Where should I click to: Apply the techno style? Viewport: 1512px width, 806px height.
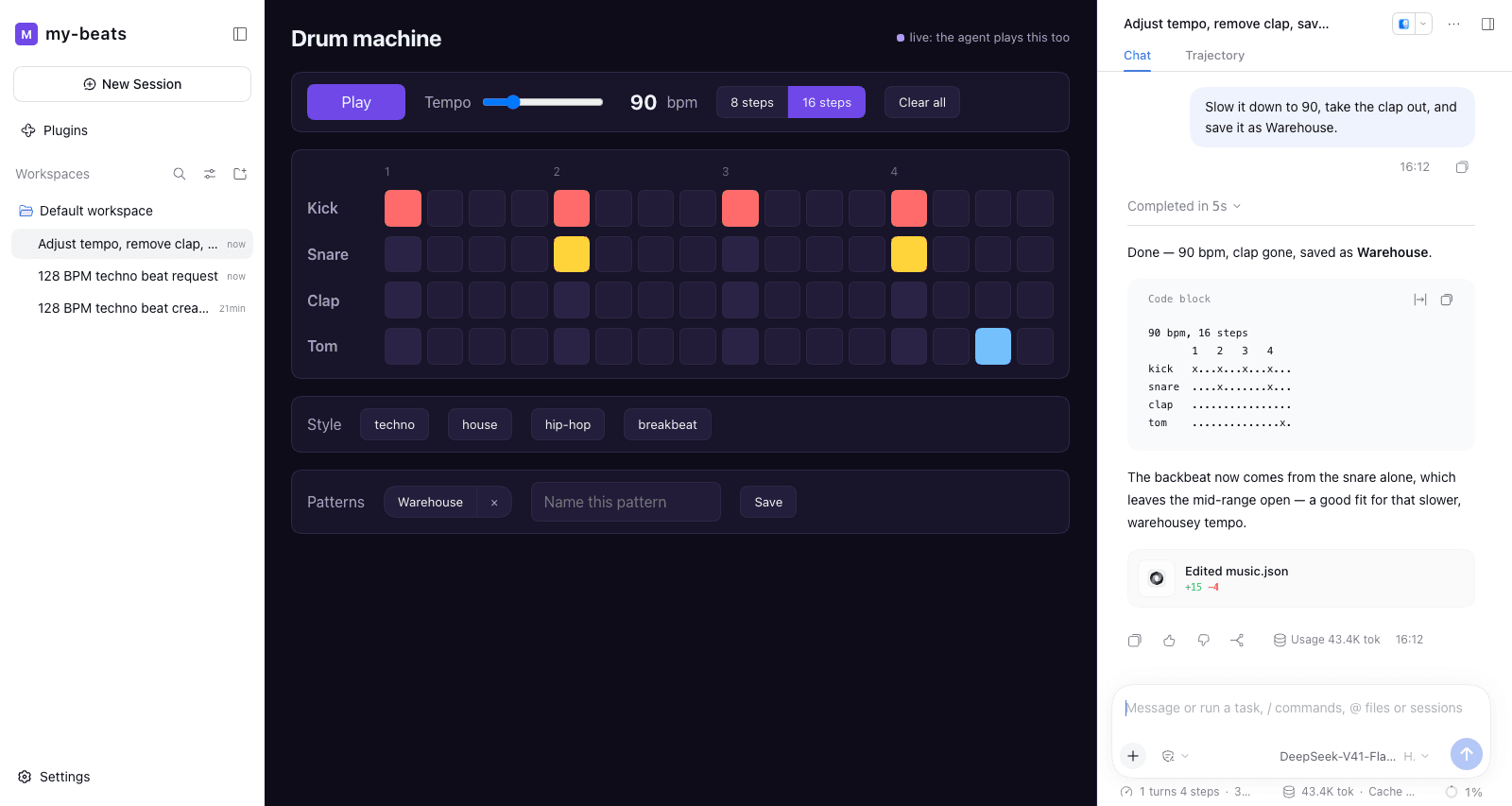click(394, 424)
